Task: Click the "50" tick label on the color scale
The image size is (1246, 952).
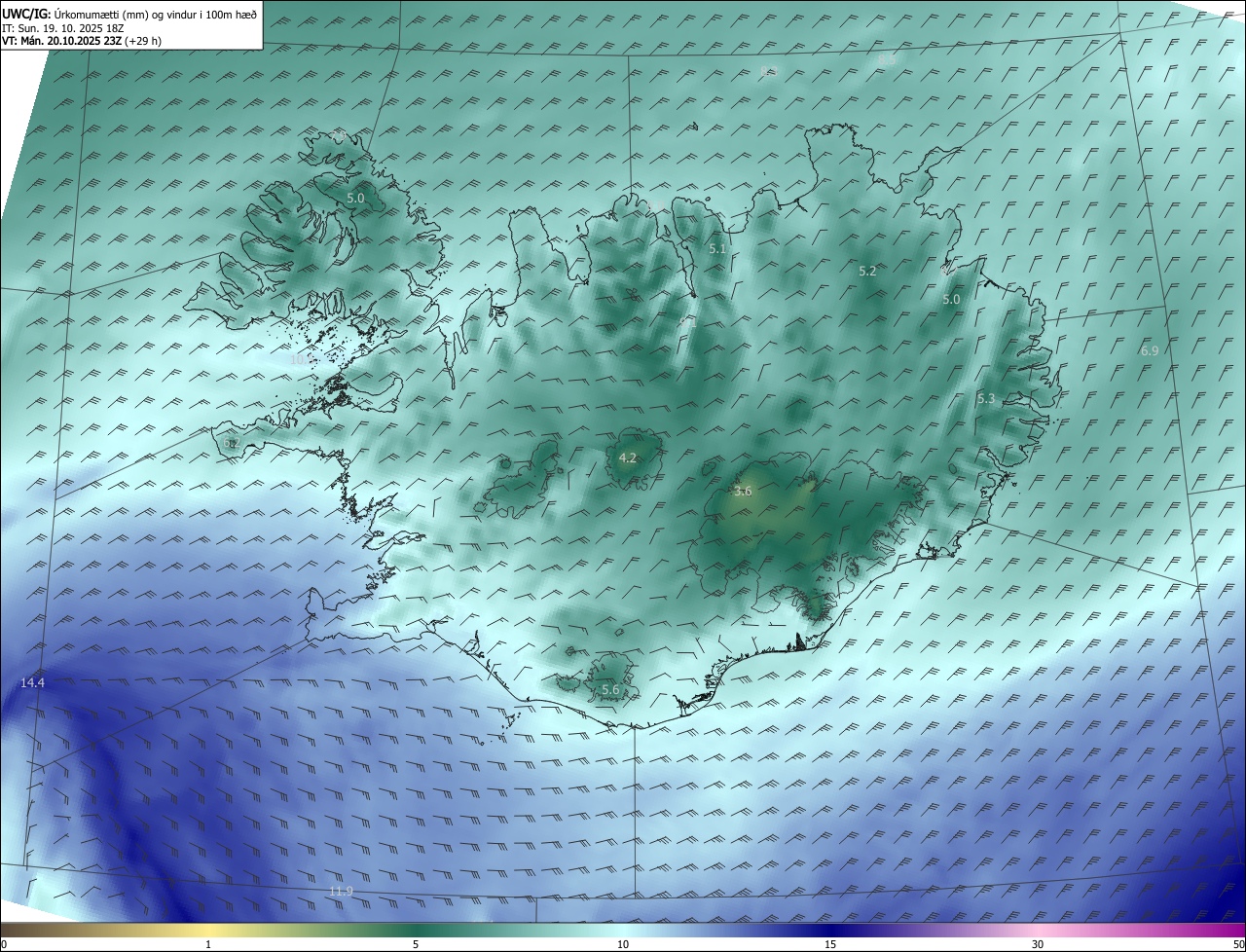Action: point(1238,944)
